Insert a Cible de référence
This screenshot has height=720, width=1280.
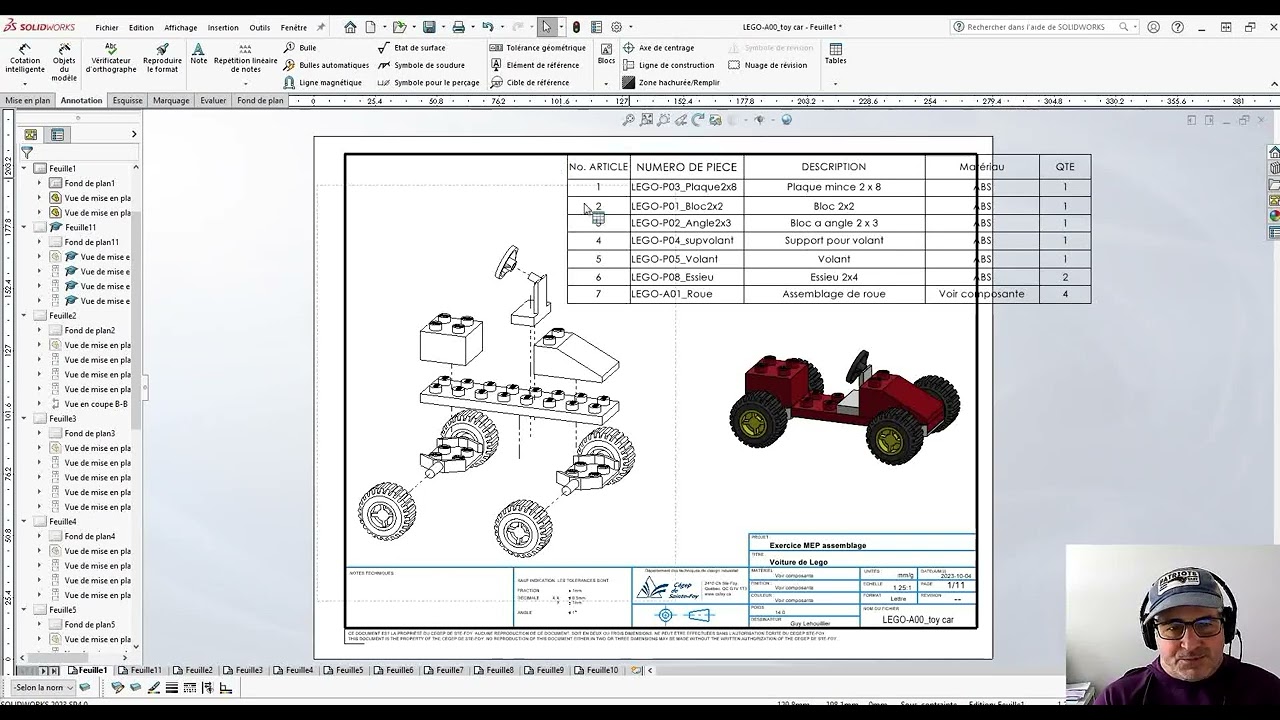pos(530,83)
